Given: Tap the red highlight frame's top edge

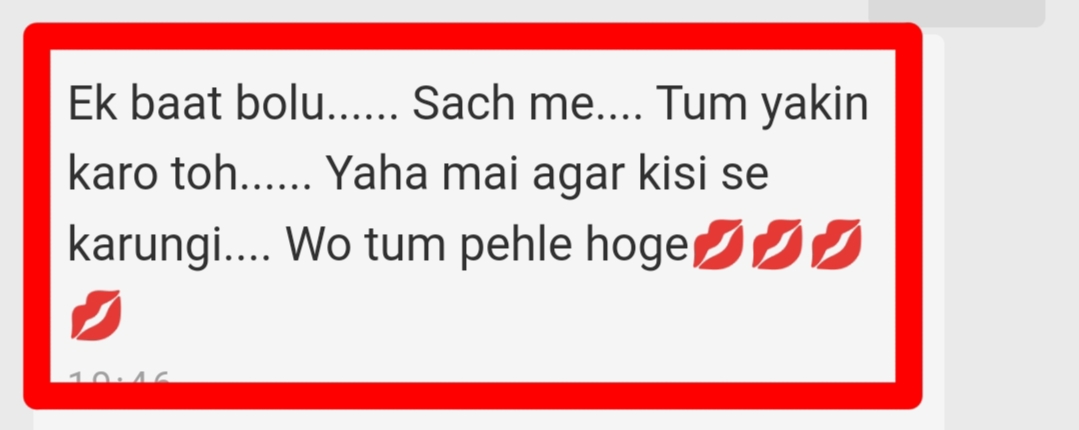Looking at the screenshot, I should [x=473, y=36].
